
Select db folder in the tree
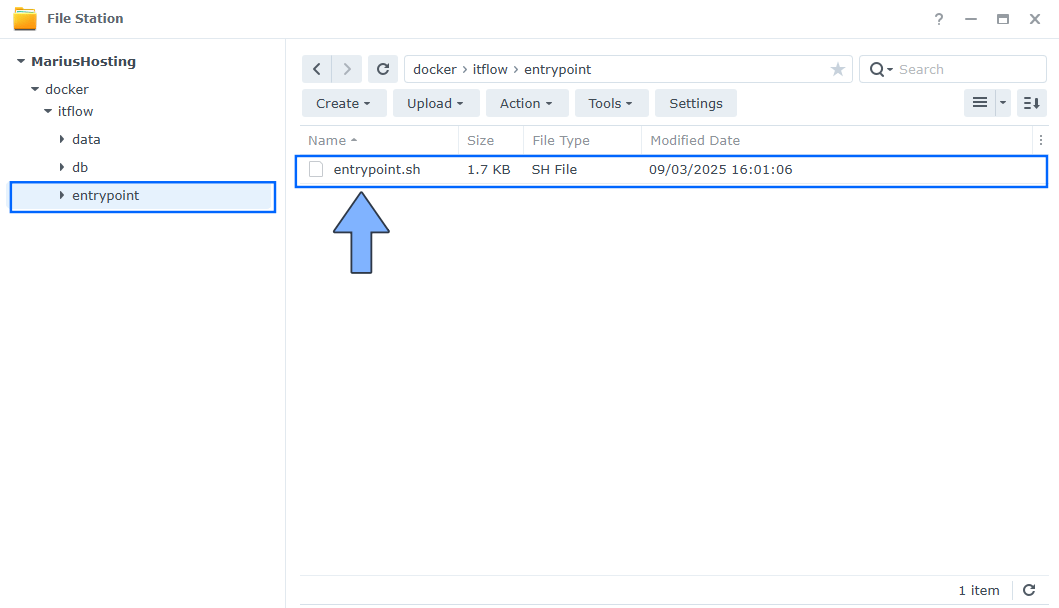point(80,167)
